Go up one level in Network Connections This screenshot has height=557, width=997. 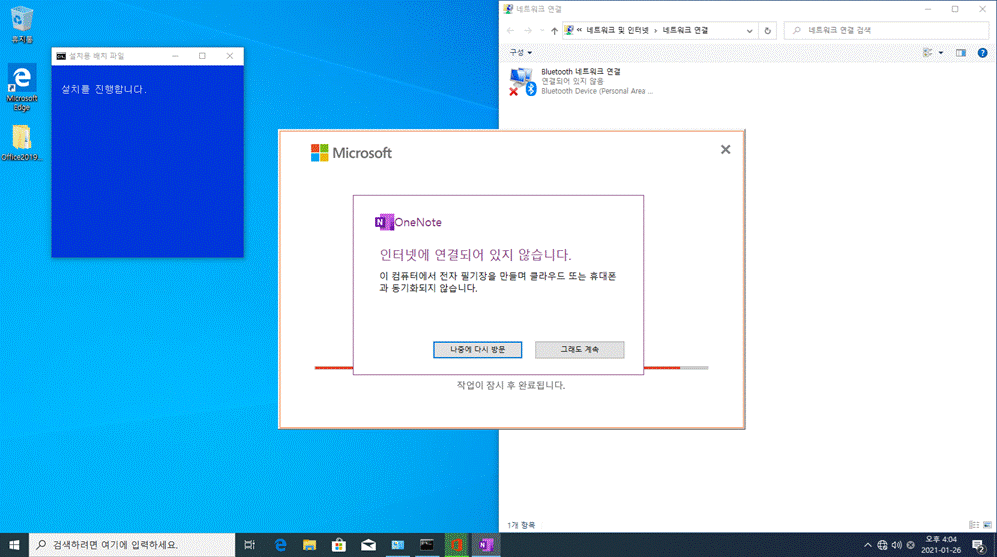(x=554, y=31)
